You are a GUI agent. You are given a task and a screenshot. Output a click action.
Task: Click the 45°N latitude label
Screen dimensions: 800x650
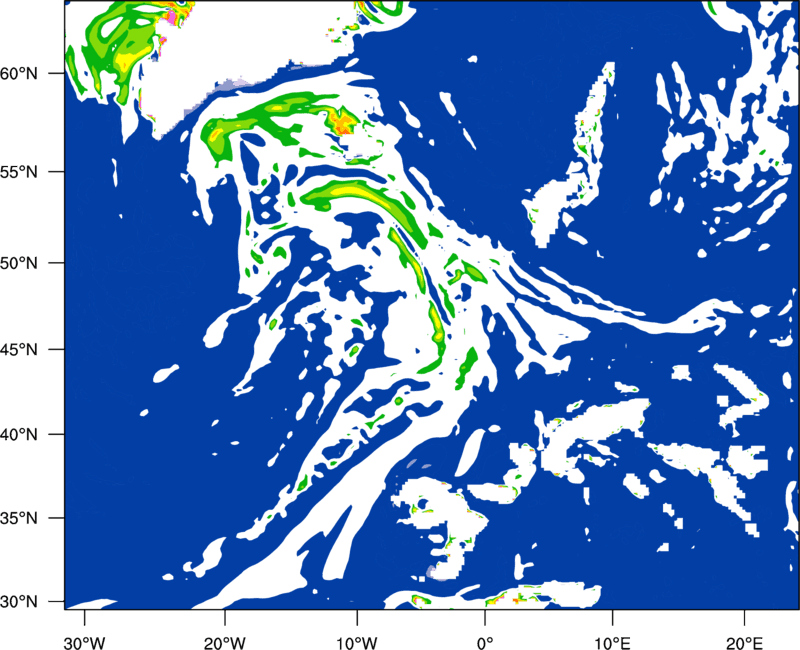pyautogui.click(x=19, y=349)
